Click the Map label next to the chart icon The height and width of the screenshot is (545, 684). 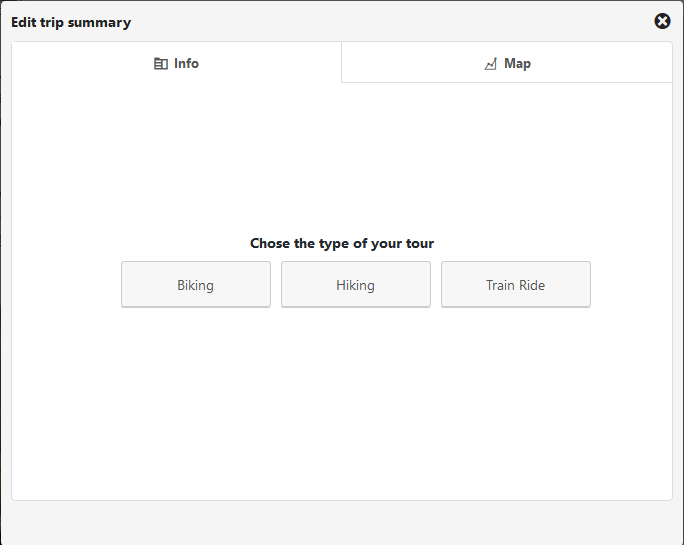(x=517, y=64)
